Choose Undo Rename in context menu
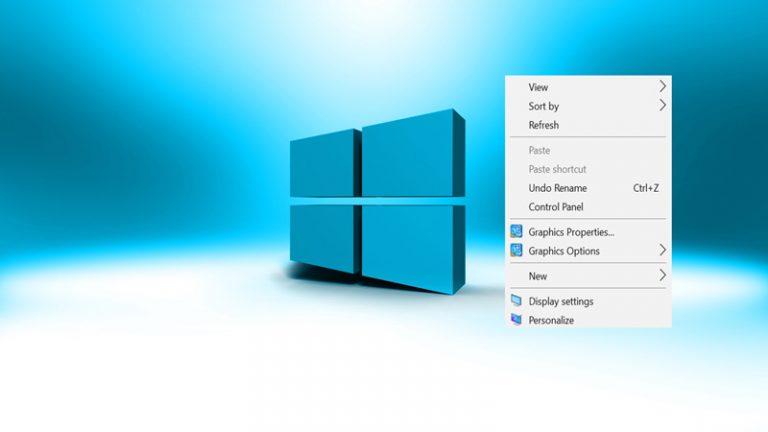The height and width of the screenshot is (432, 768). tap(588, 188)
